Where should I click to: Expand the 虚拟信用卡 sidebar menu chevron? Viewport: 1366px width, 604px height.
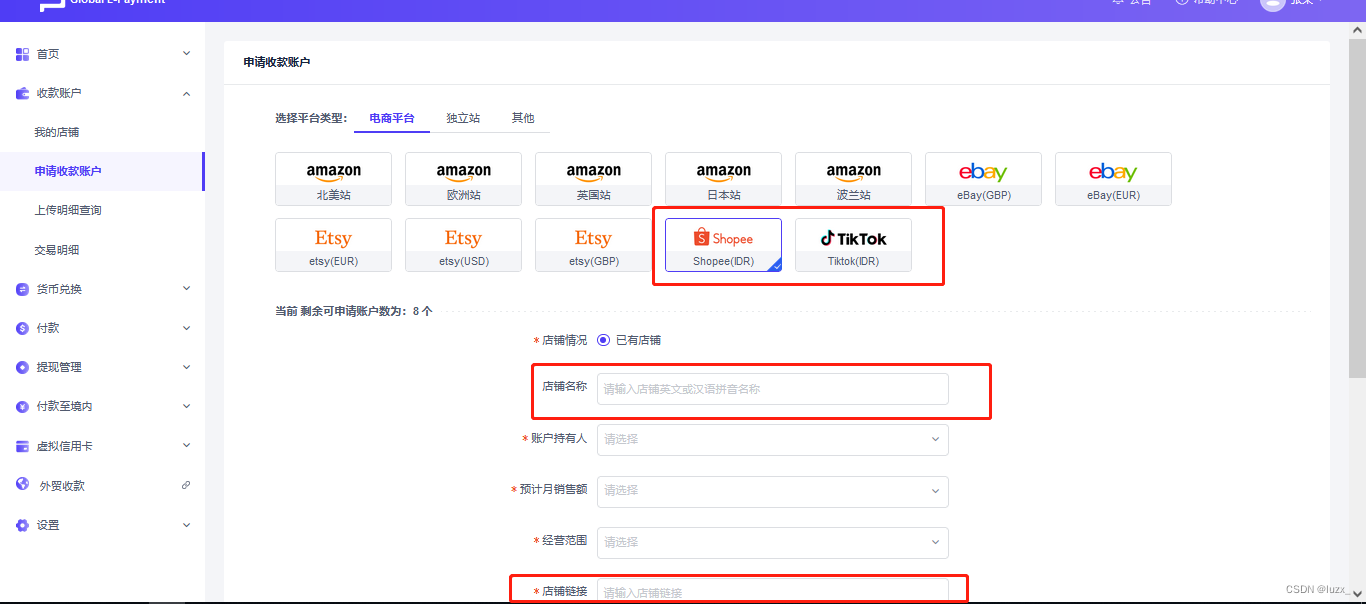(x=186, y=445)
